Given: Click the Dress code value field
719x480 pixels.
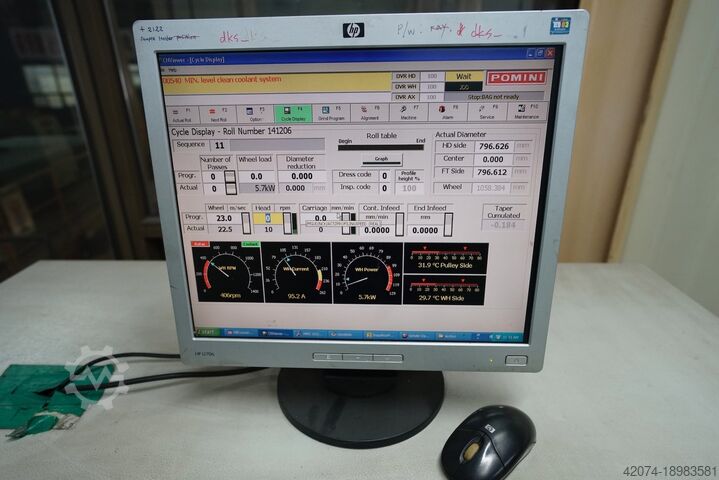Looking at the screenshot, I should (383, 175).
